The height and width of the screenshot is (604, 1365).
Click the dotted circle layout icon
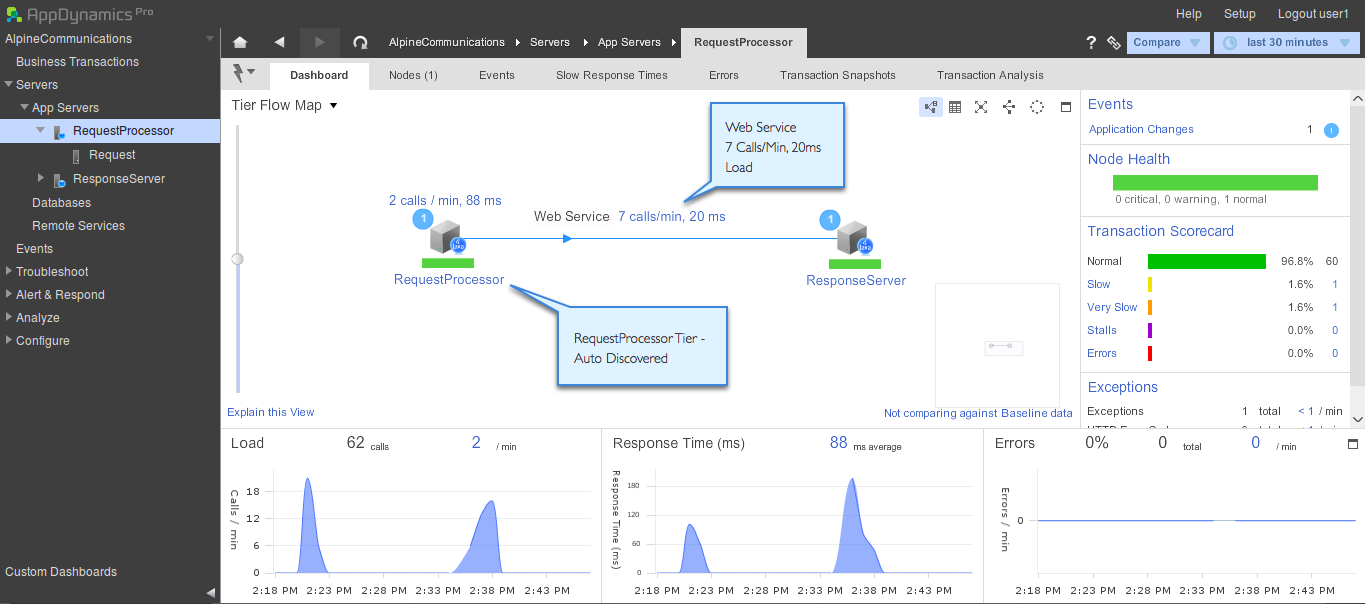coord(1037,107)
